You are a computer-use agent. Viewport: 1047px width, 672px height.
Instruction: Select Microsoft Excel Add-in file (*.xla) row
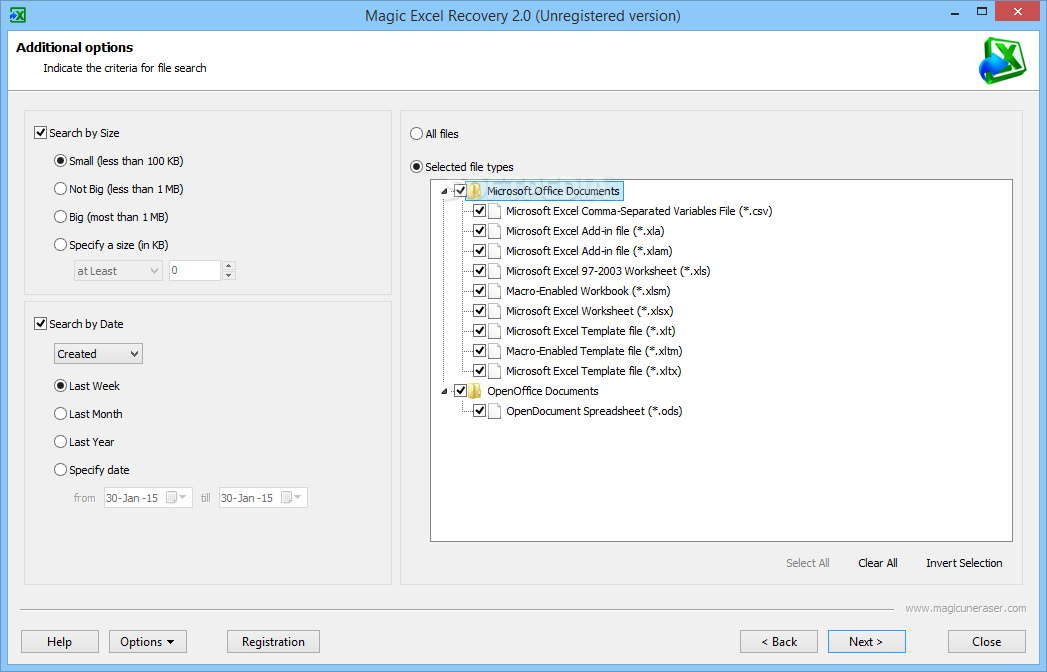click(x=585, y=231)
